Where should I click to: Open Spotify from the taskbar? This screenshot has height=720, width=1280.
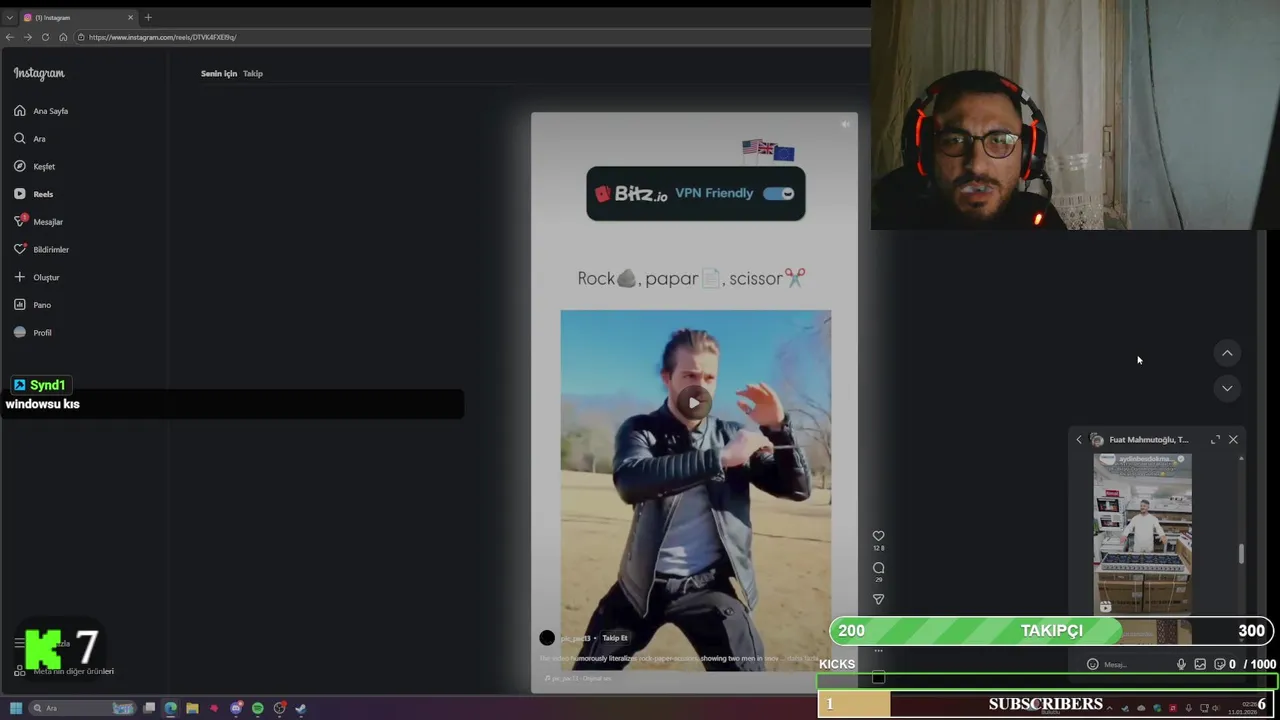pyautogui.click(x=258, y=708)
